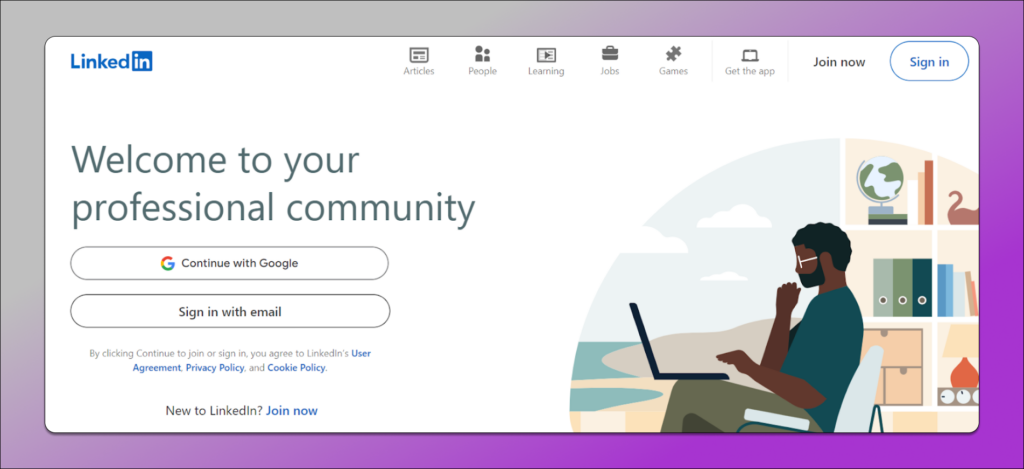
Task: Click the Welcome to your professional community heading
Action: click(273, 184)
